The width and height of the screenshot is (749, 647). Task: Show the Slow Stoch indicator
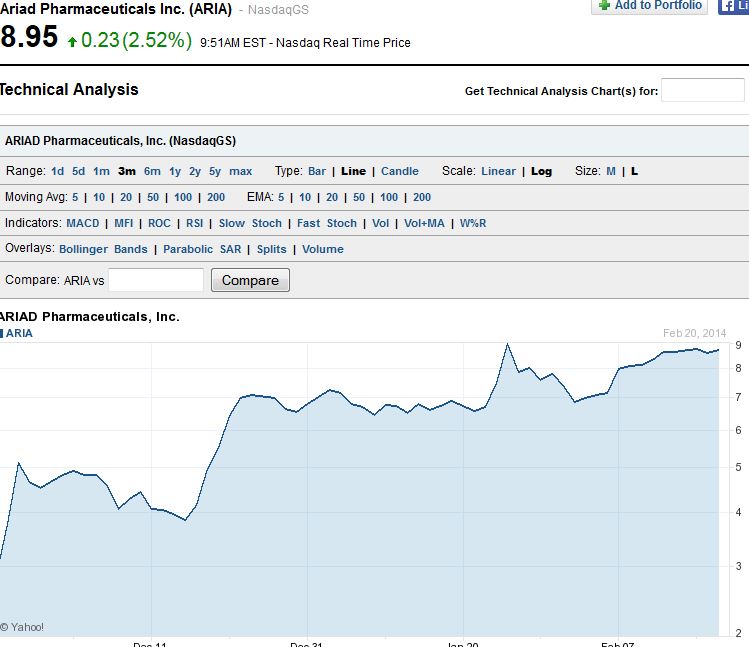pyautogui.click(x=250, y=223)
